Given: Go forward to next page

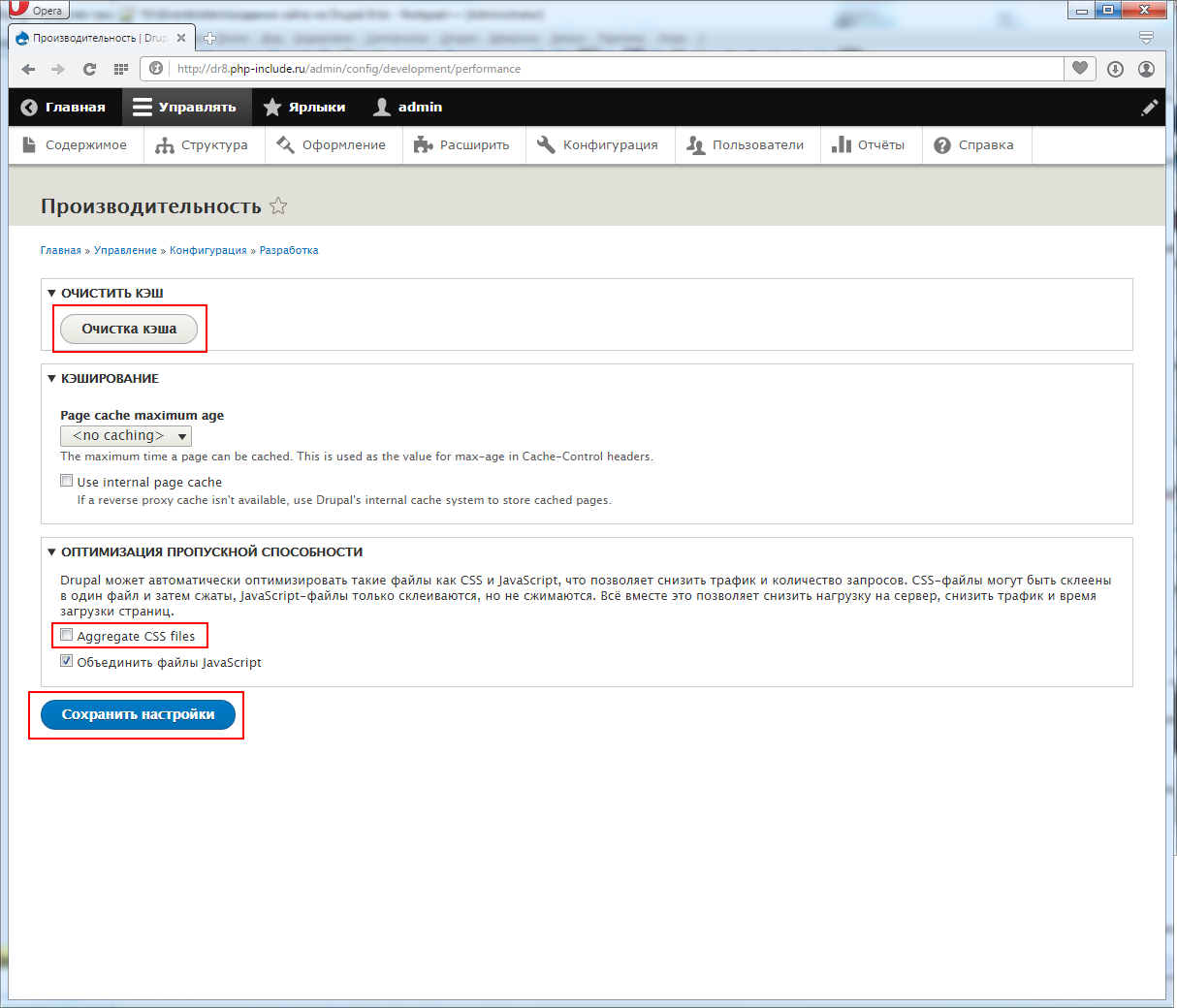Looking at the screenshot, I should (58, 69).
